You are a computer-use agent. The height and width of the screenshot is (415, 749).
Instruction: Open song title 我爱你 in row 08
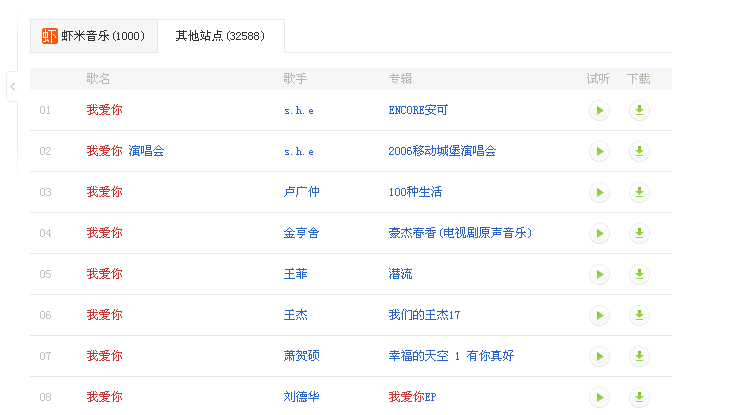click(105, 397)
